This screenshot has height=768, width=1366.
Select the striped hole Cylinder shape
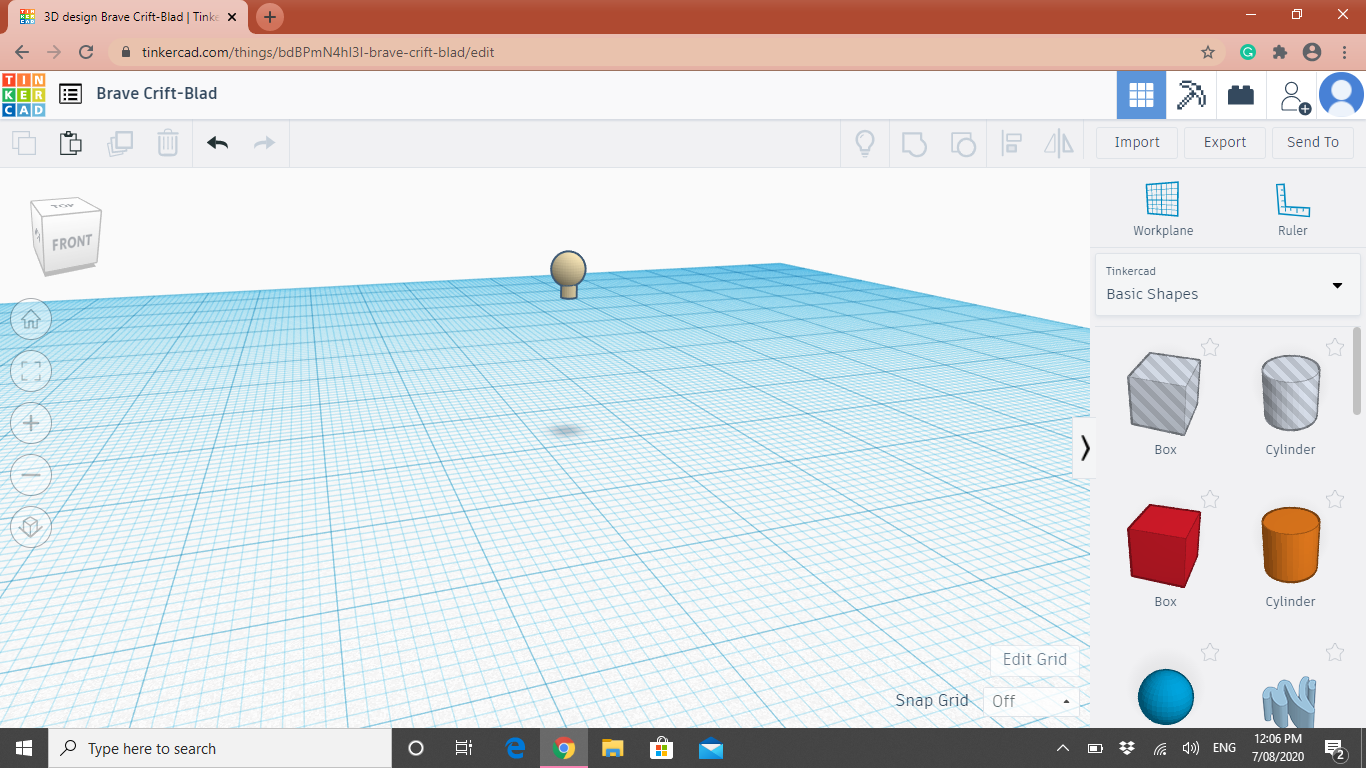[x=1290, y=393]
